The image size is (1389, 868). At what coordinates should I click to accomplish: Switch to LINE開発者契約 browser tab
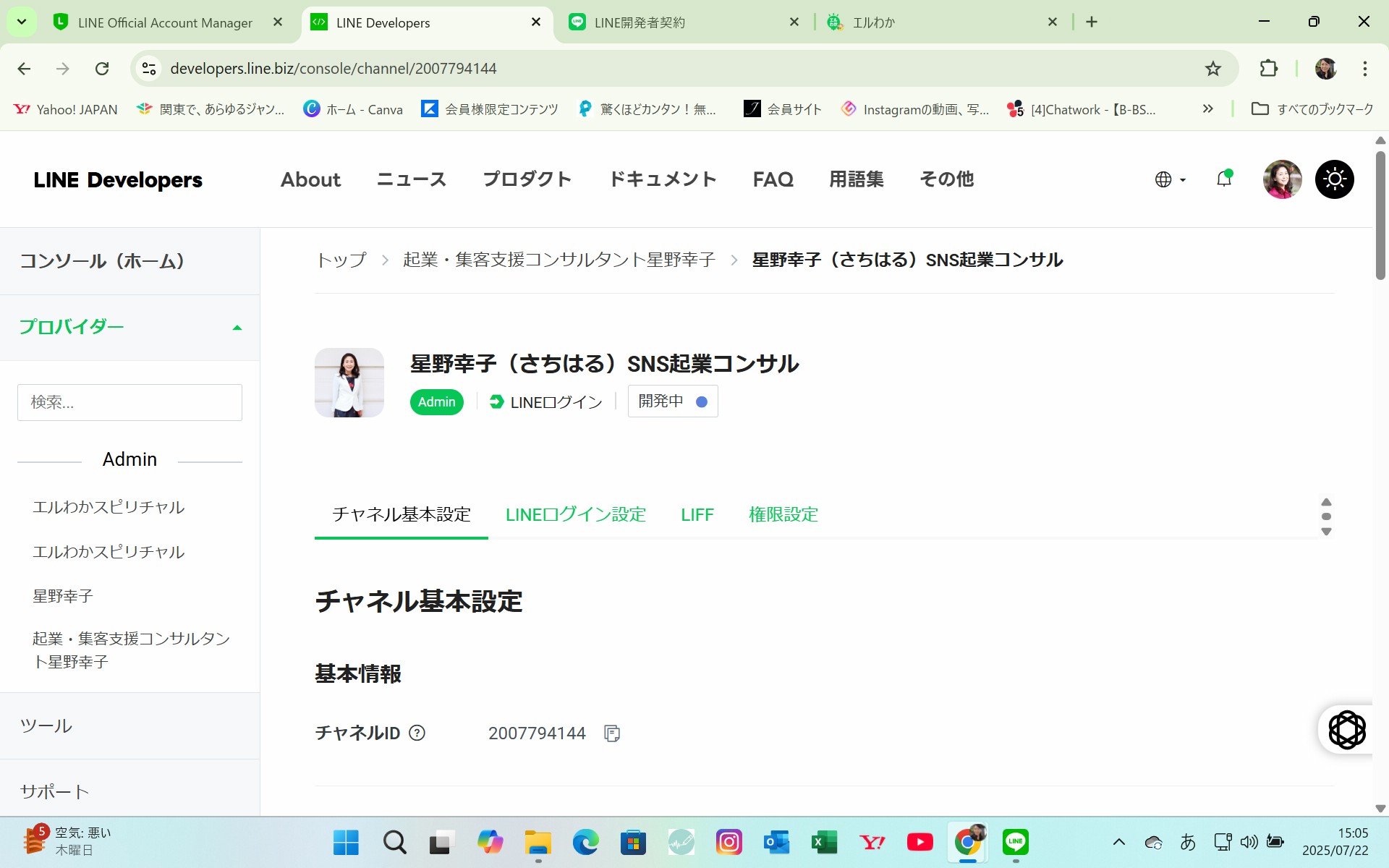pos(640,22)
